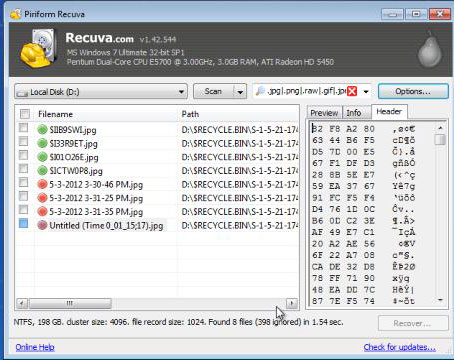Click the green status dot for $I33R9ET.jpg
Viewport: 454px width, 360px height.
tap(42, 143)
